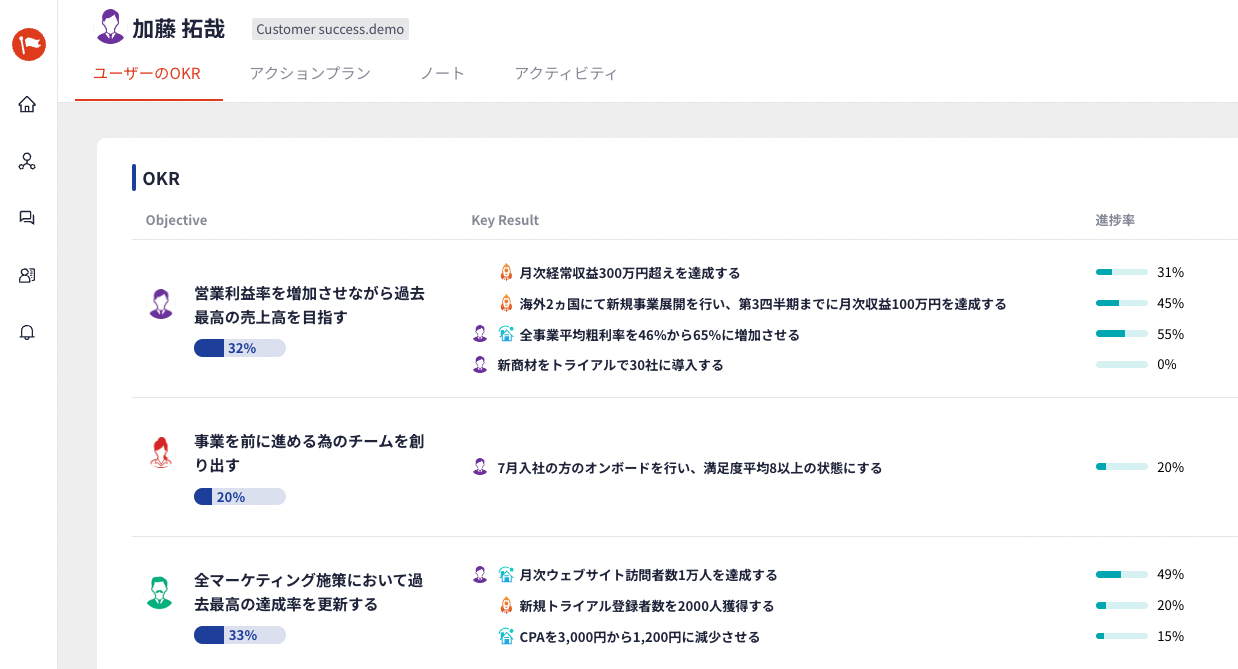Open objective 営業利益率を増加させながら過去最高の売上高を目指す
The width and height of the screenshot is (1238, 669).
(x=309, y=306)
